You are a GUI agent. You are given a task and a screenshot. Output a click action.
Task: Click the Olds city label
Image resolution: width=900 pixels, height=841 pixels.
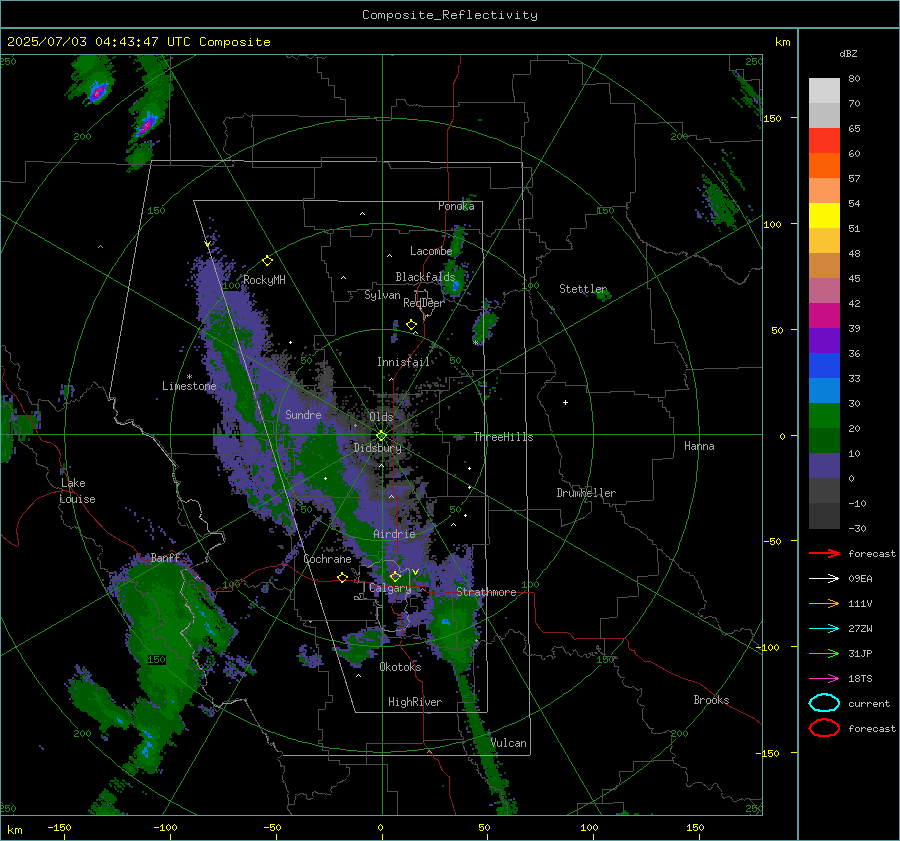click(x=382, y=417)
